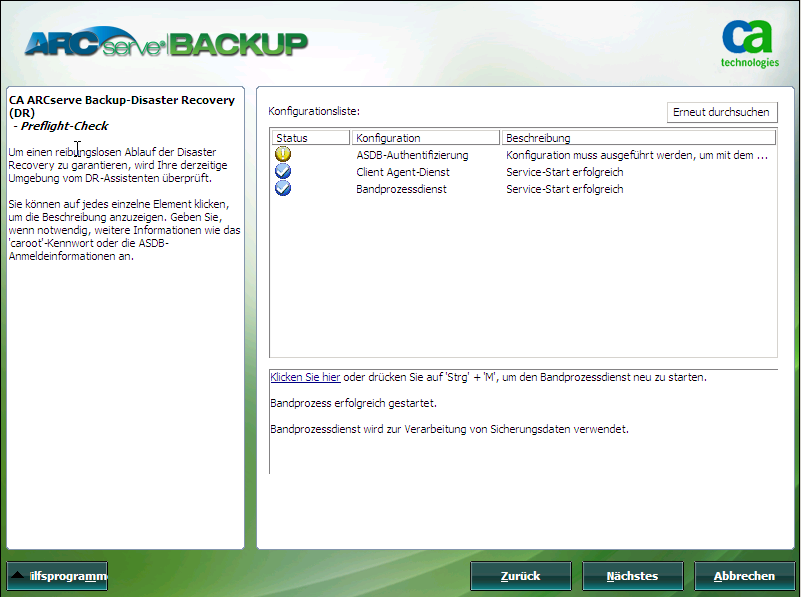The image size is (801, 597).
Task: Click the checkmark icon for Bandprozessdienst
Action: 283,189
